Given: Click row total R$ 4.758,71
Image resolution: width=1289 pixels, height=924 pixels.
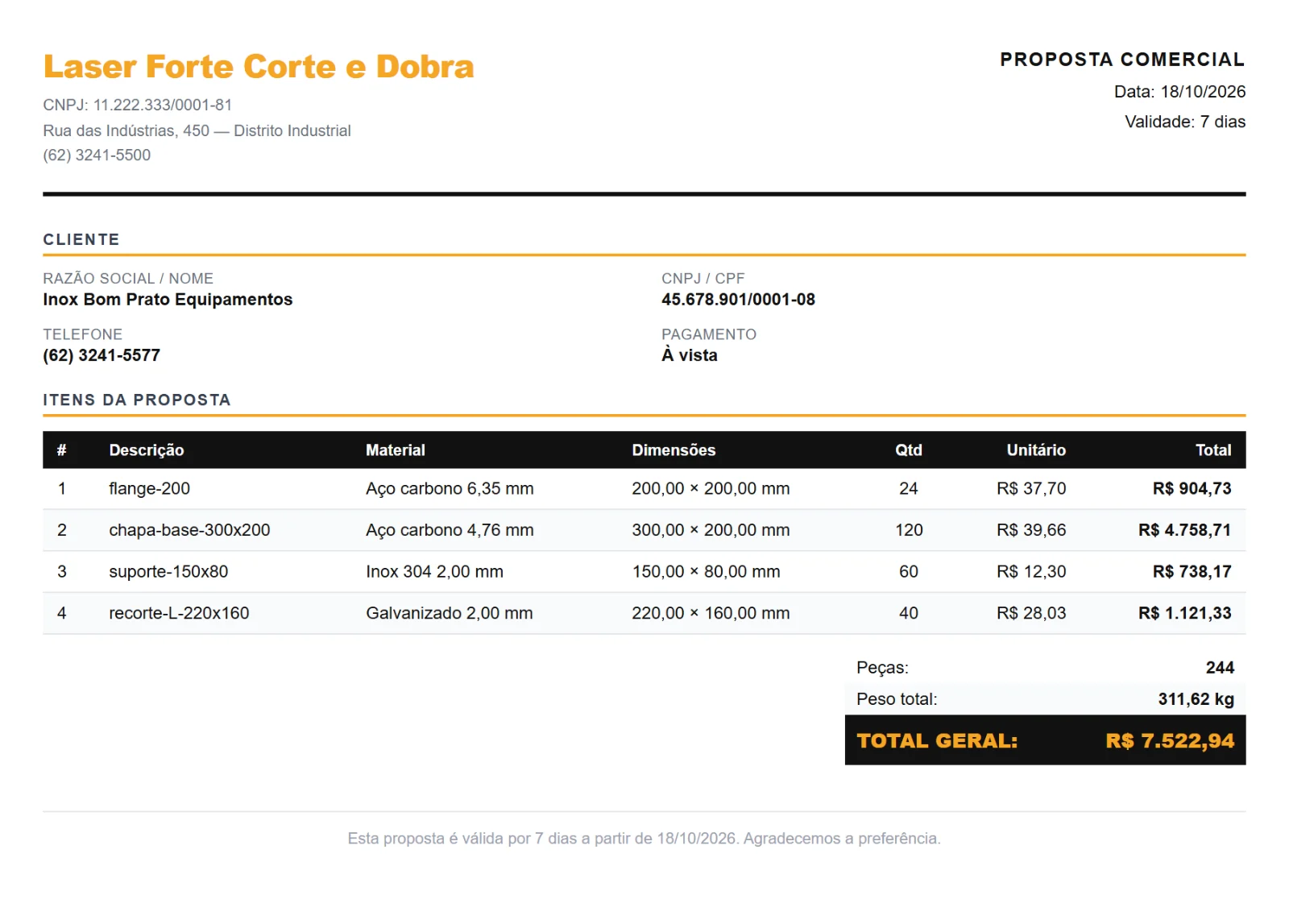Looking at the screenshot, I should pos(1185,530).
